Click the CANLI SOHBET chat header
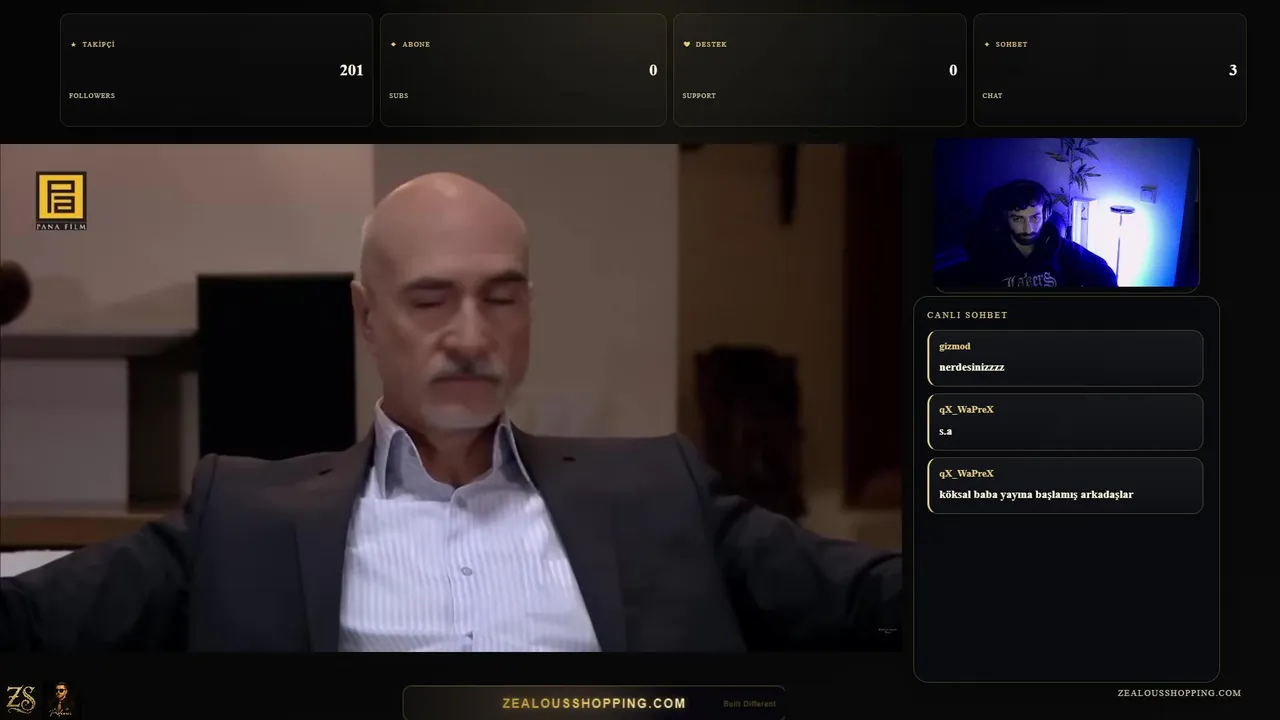 click(x=967, y=315)
